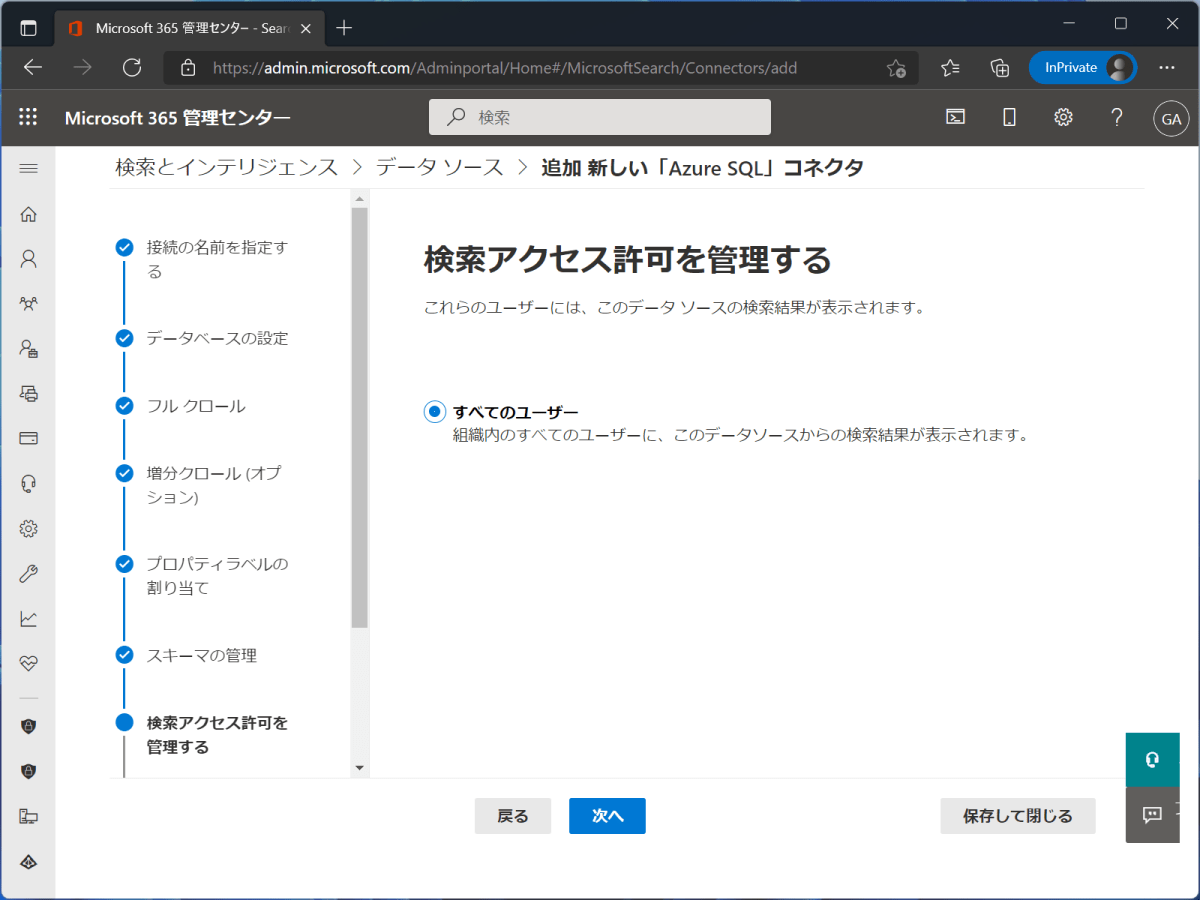This screenshot has width=1200, height=900.
Task: Open Resources icon in left sidebar
Action: (x=28, y=393)
